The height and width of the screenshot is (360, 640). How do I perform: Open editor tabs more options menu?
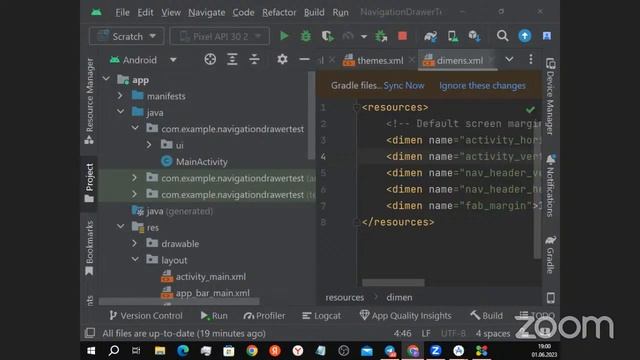point(531,60)
